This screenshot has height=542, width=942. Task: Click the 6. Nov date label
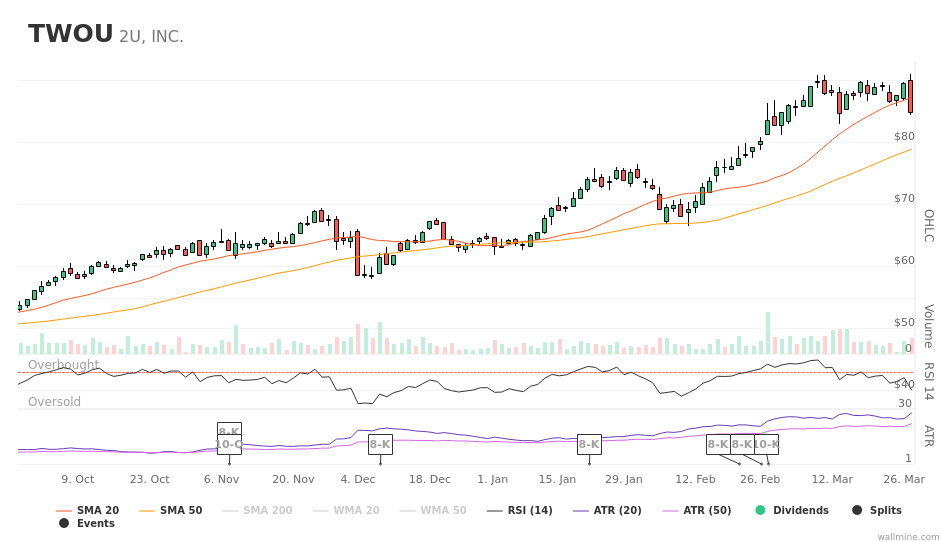click(x=221, y=480)
